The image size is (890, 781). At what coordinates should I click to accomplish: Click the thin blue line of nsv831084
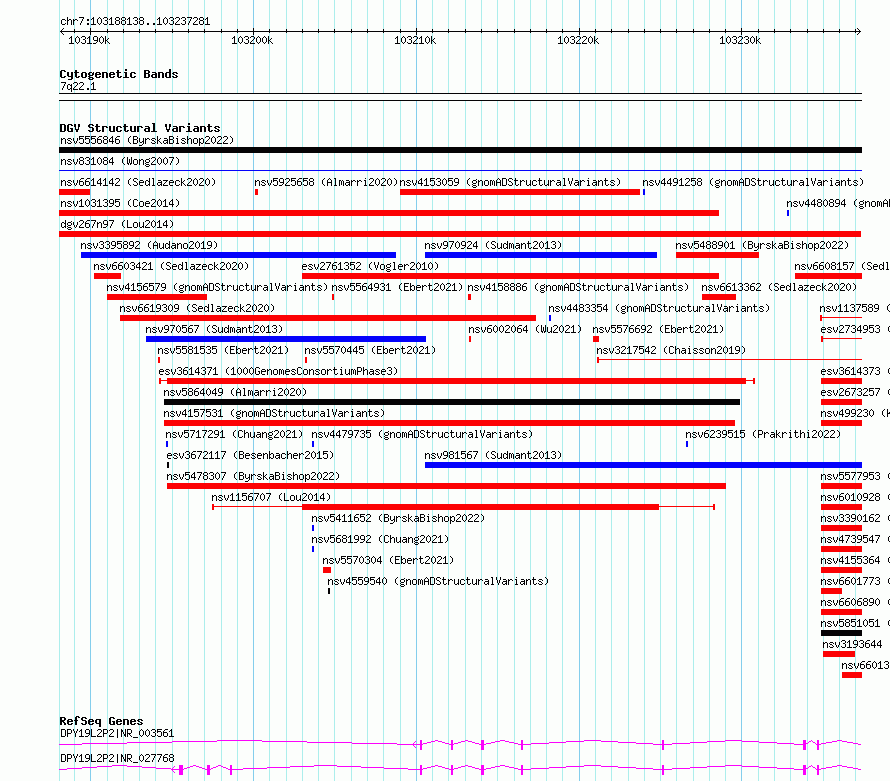460,170
